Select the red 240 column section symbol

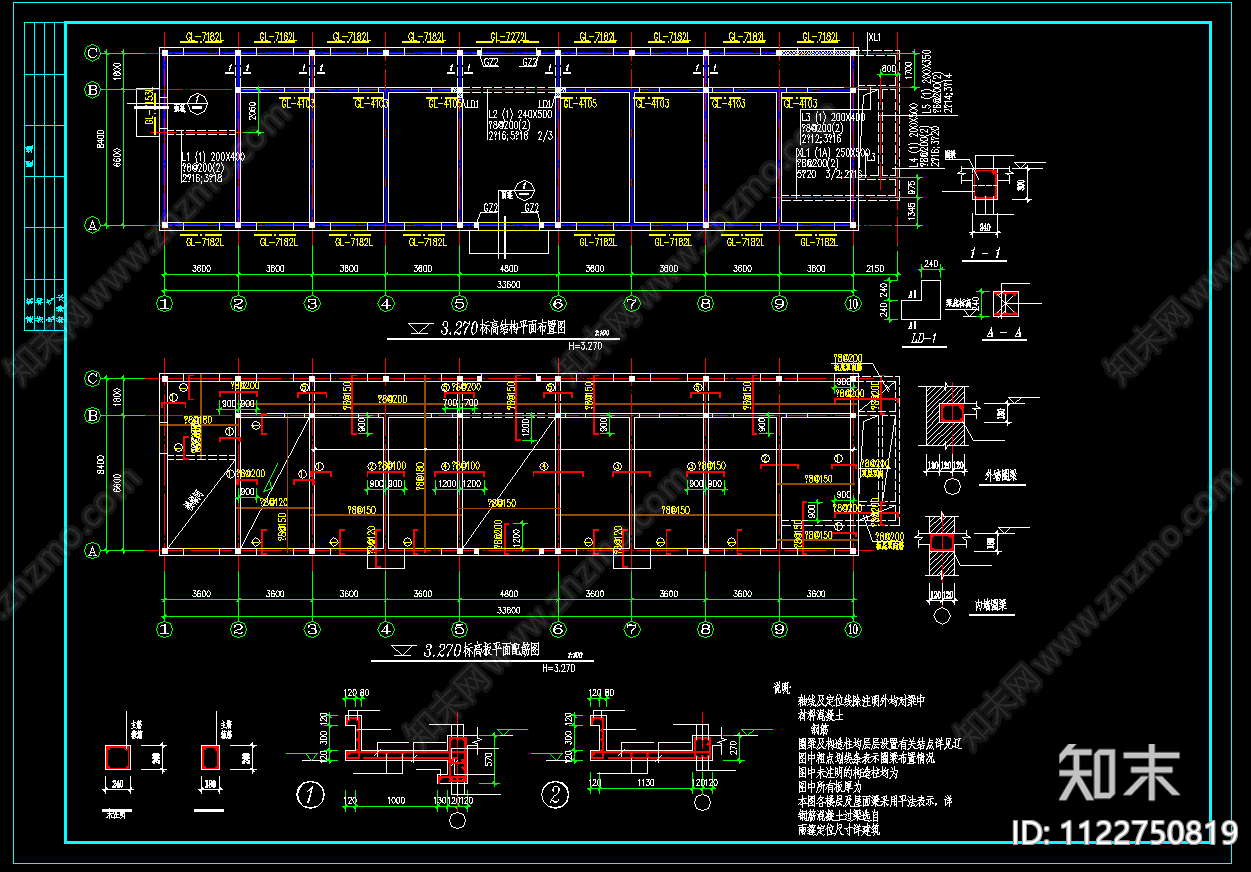click(x=118, y=758)
